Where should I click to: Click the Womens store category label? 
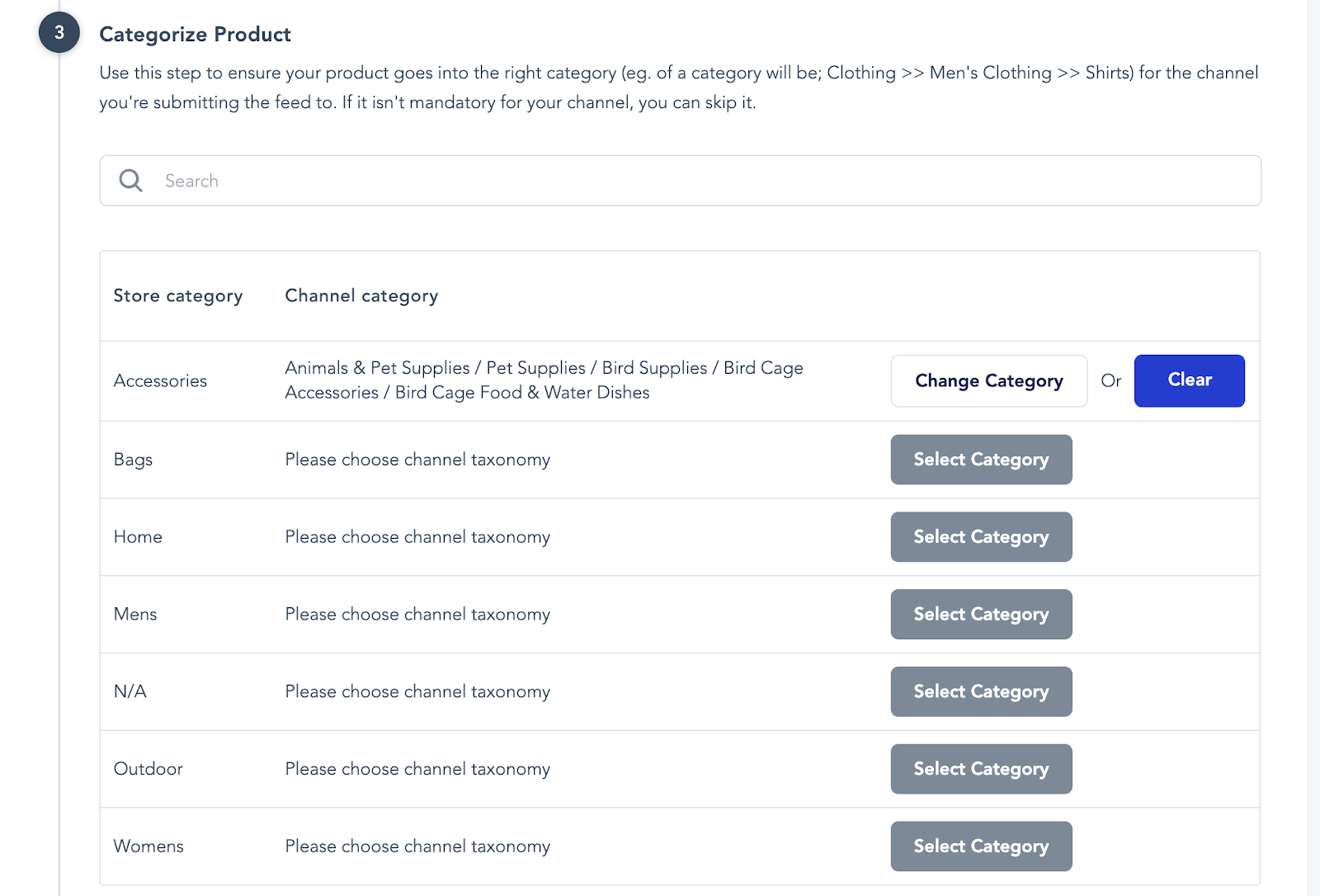click(x=148, y=846)
